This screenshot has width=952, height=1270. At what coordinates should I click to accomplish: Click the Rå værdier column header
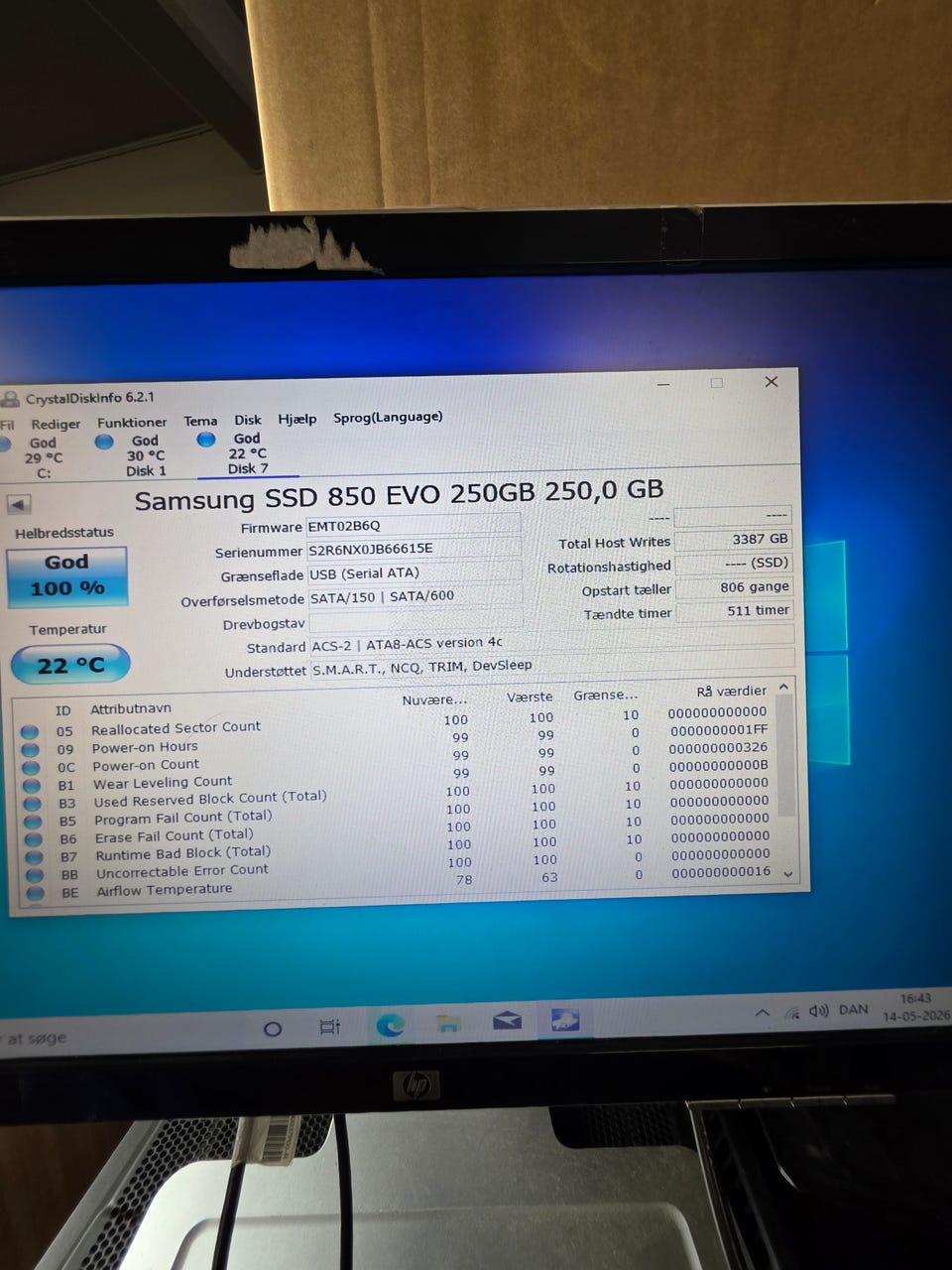[732, 692]
